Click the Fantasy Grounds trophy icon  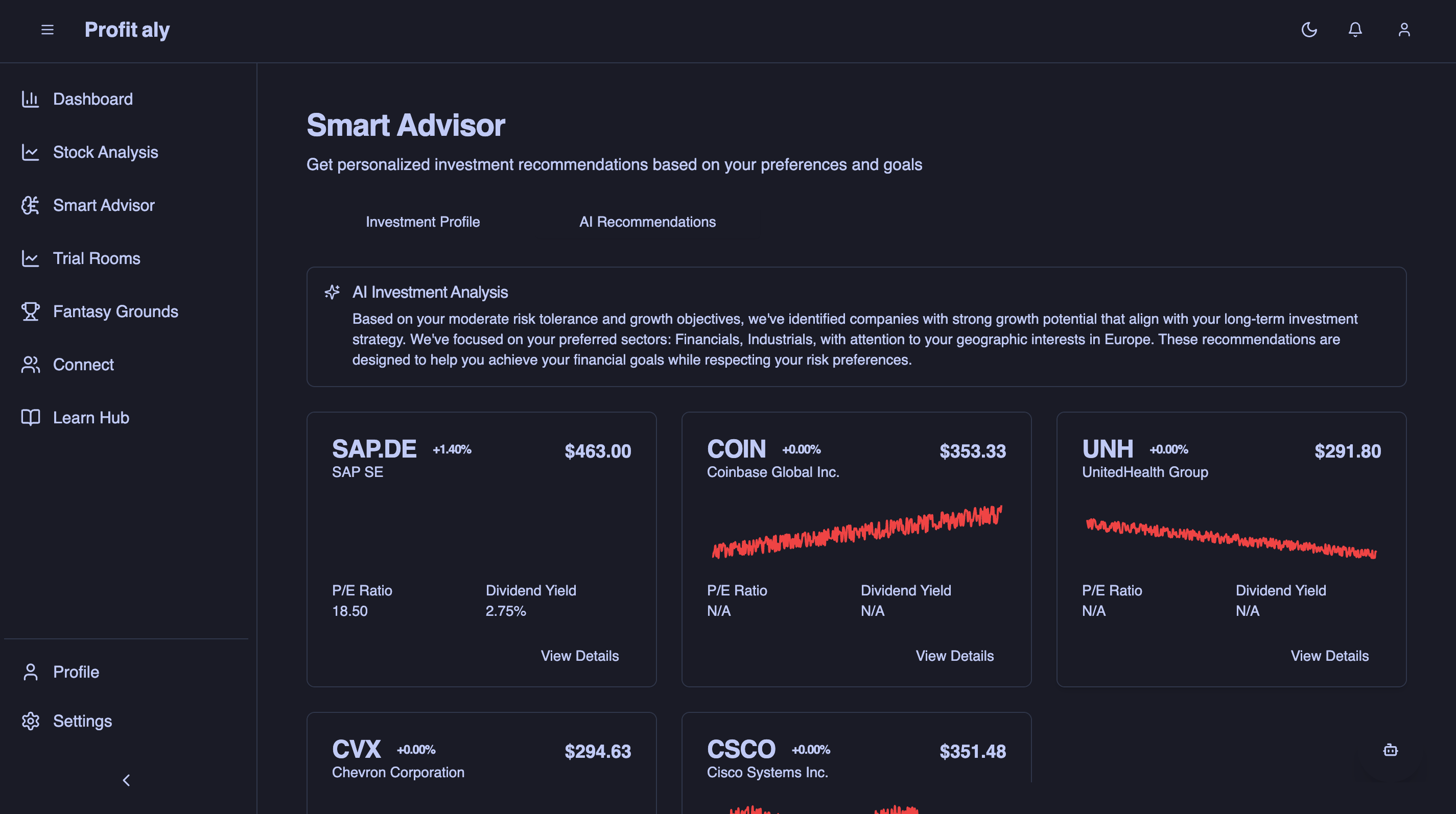point(30,312)
